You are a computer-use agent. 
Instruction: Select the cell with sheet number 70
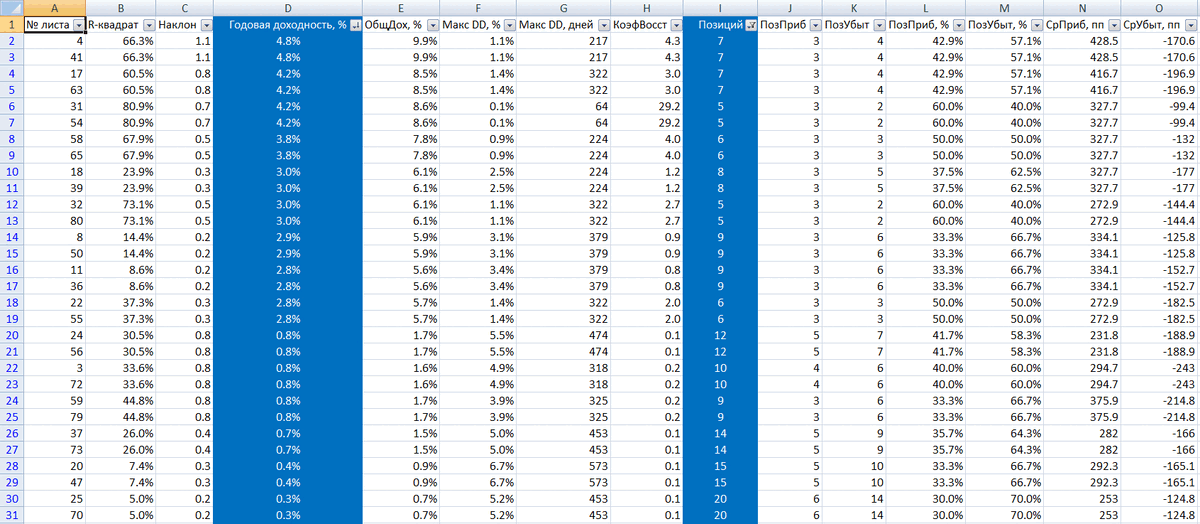point(54,515)
